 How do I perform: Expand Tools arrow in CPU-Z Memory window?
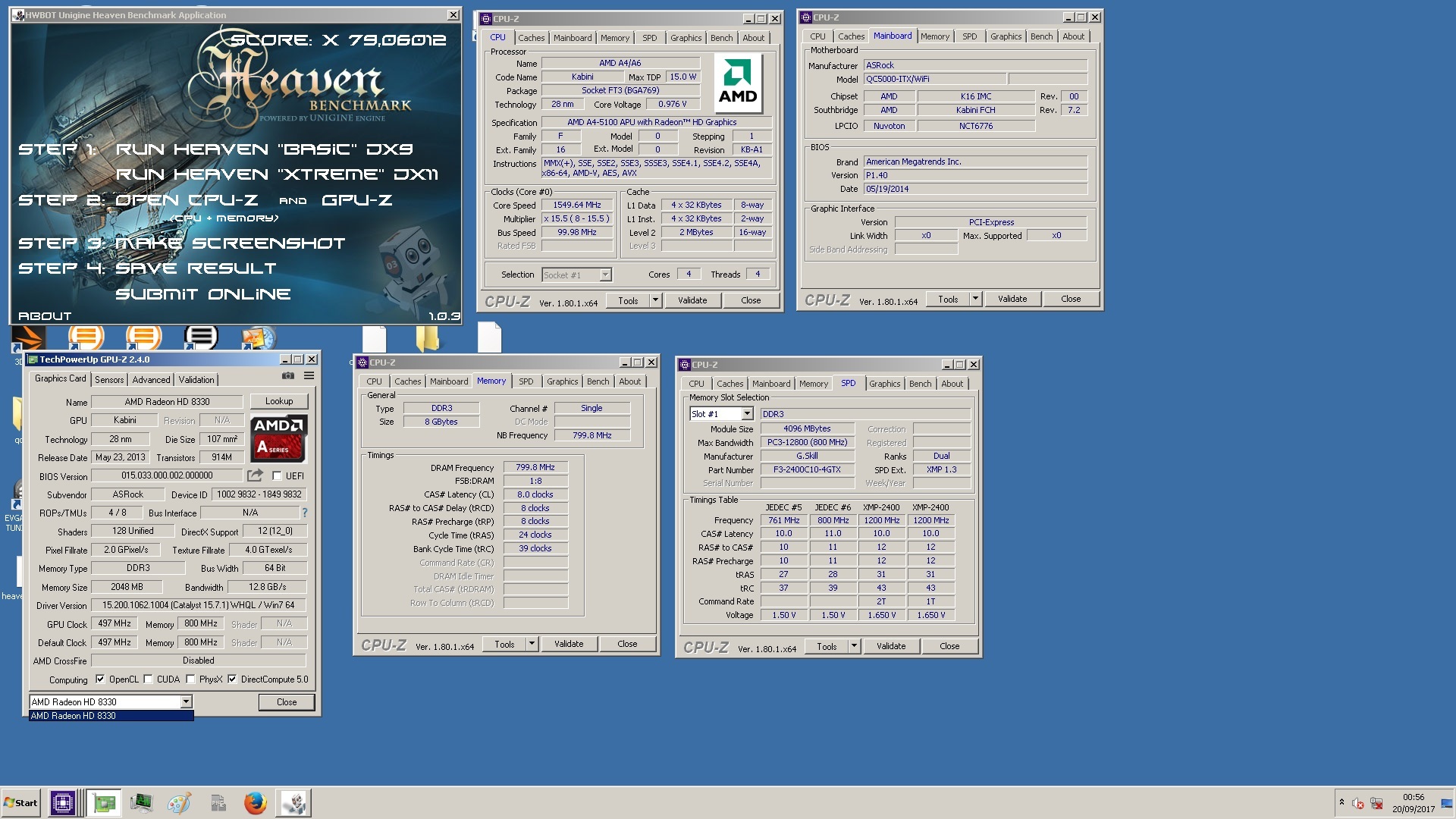pos(532,644)
